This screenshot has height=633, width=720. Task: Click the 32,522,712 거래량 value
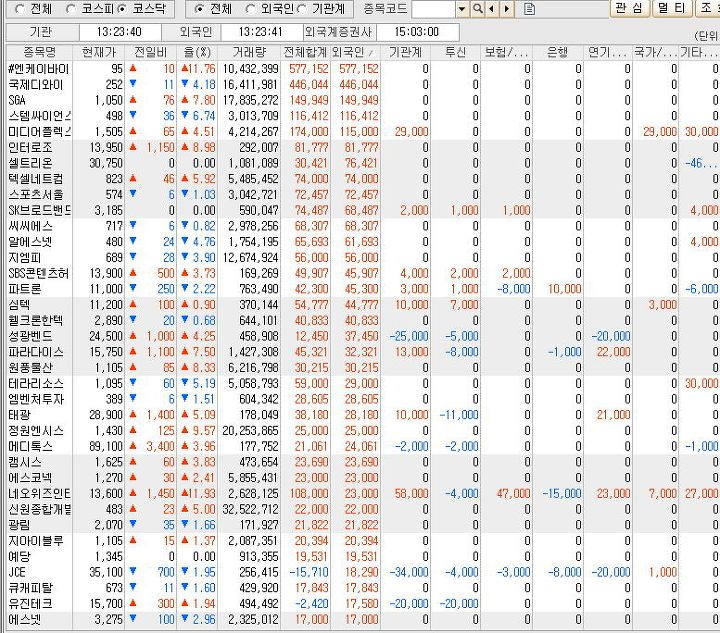point(250,509)
